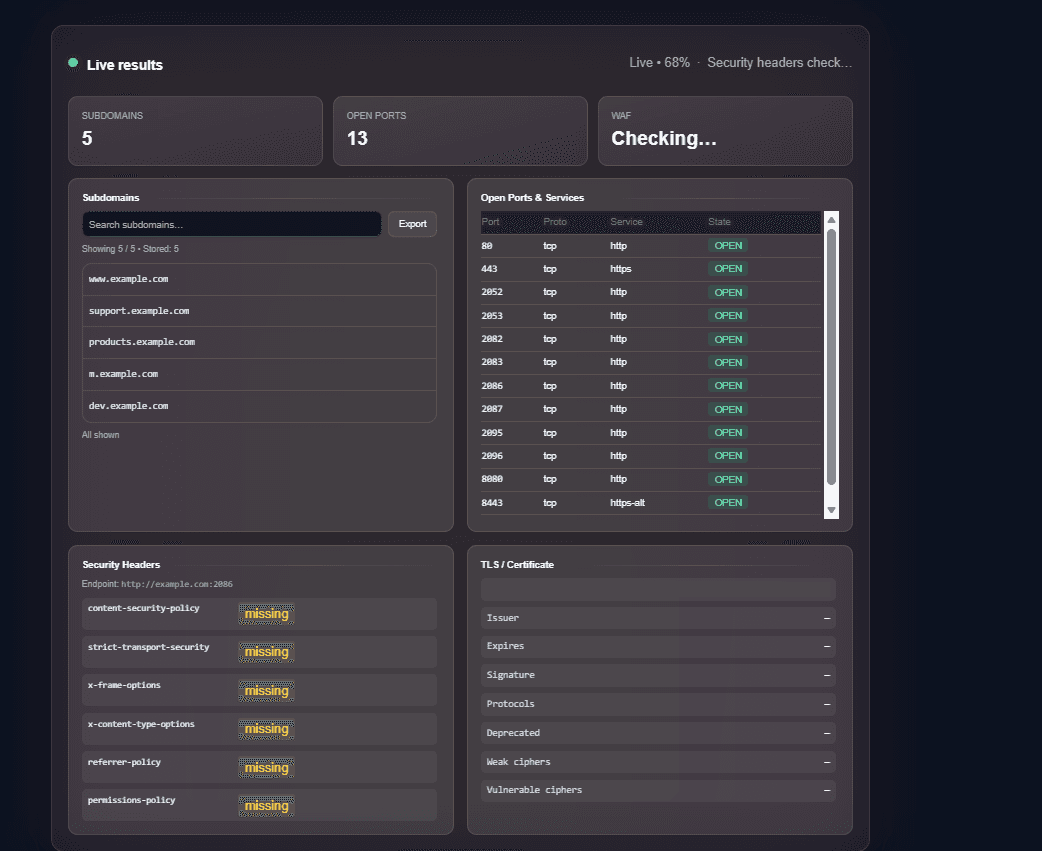Select dev.example.com subdomain entry
This screenshot has height=851, width=1042.
[x=259, y=406]
